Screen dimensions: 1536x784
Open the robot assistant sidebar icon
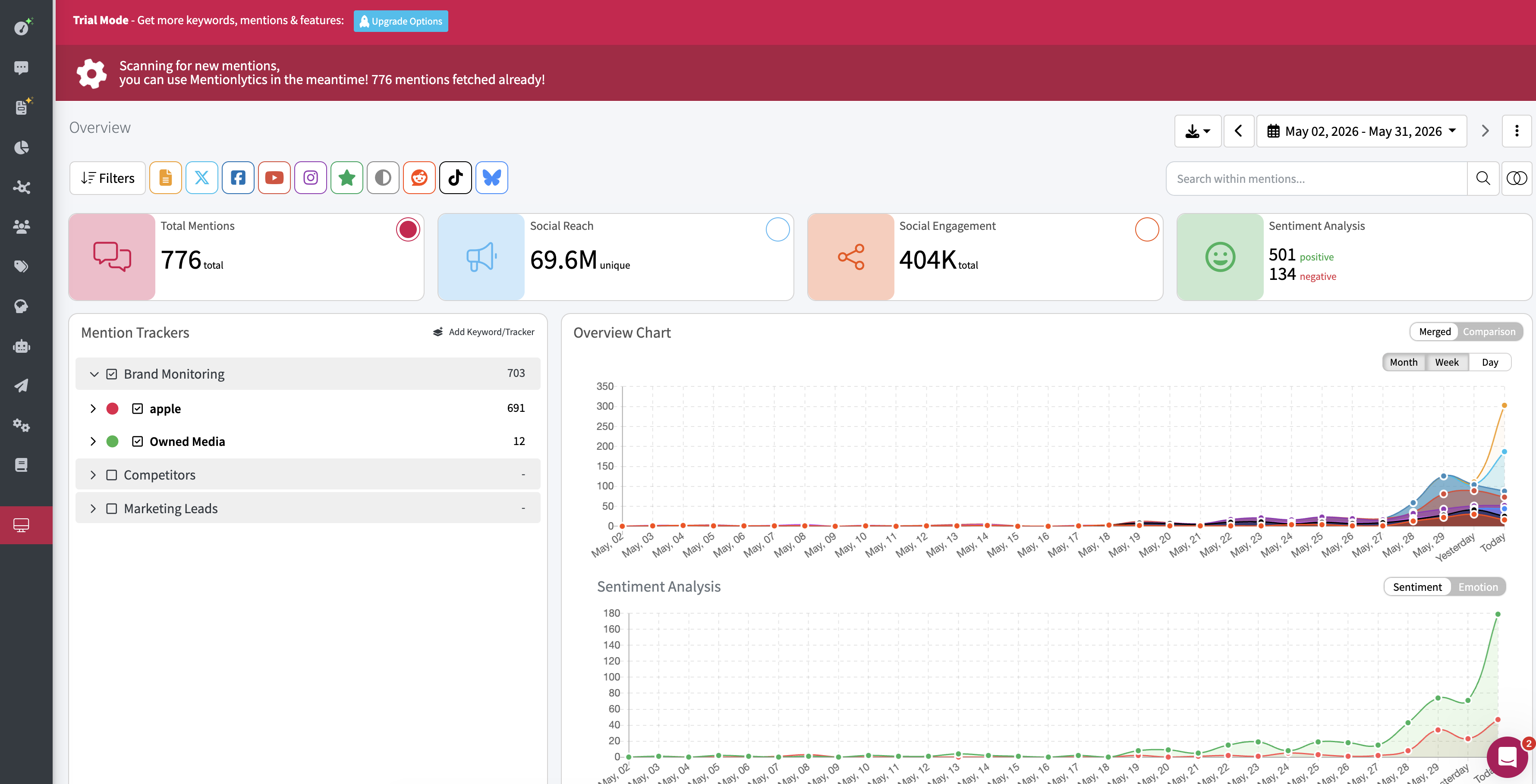pyautogui.click(x=22, y=346)
